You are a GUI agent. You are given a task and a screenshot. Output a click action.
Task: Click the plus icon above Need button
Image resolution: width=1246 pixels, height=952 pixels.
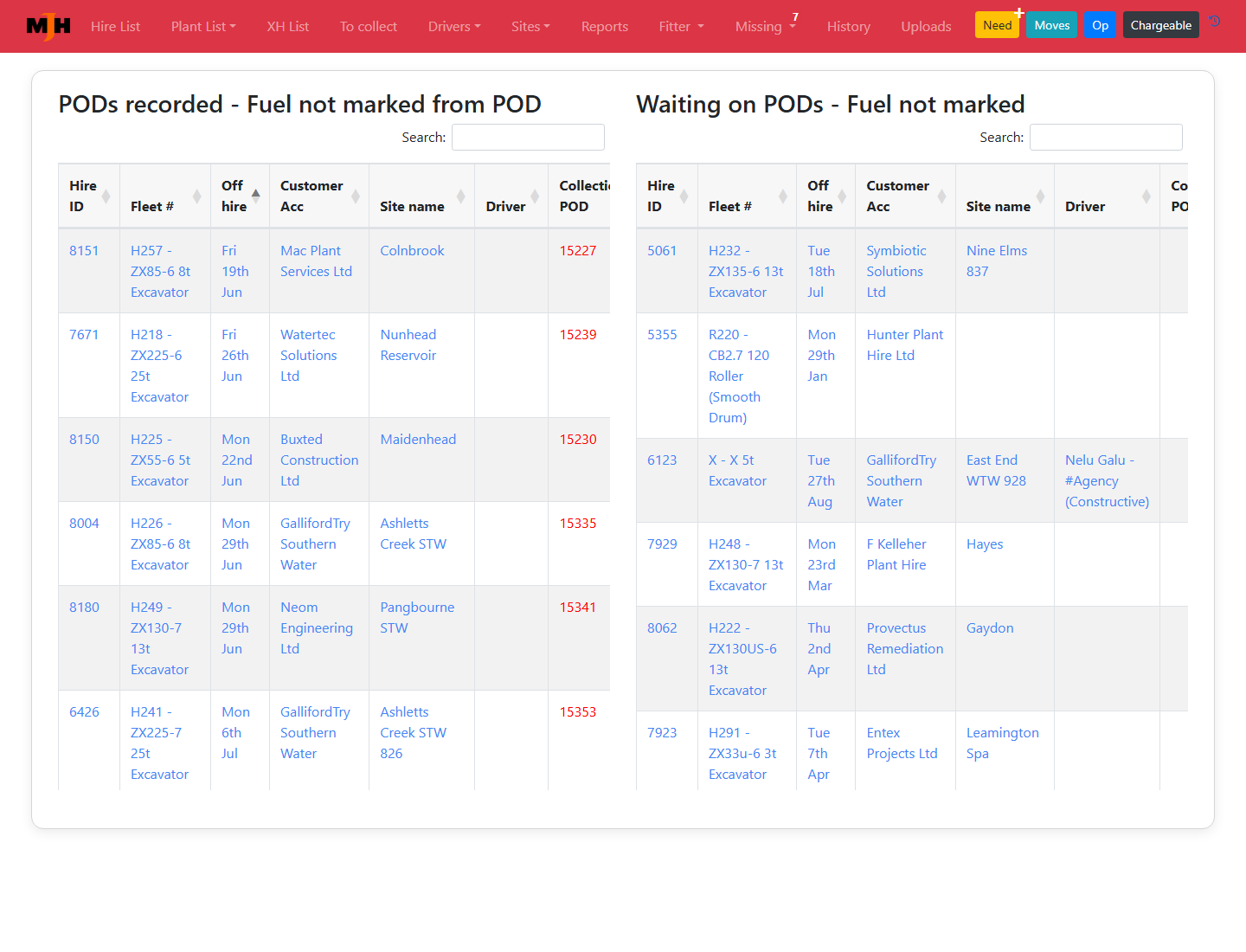[x=1019, y=12]
